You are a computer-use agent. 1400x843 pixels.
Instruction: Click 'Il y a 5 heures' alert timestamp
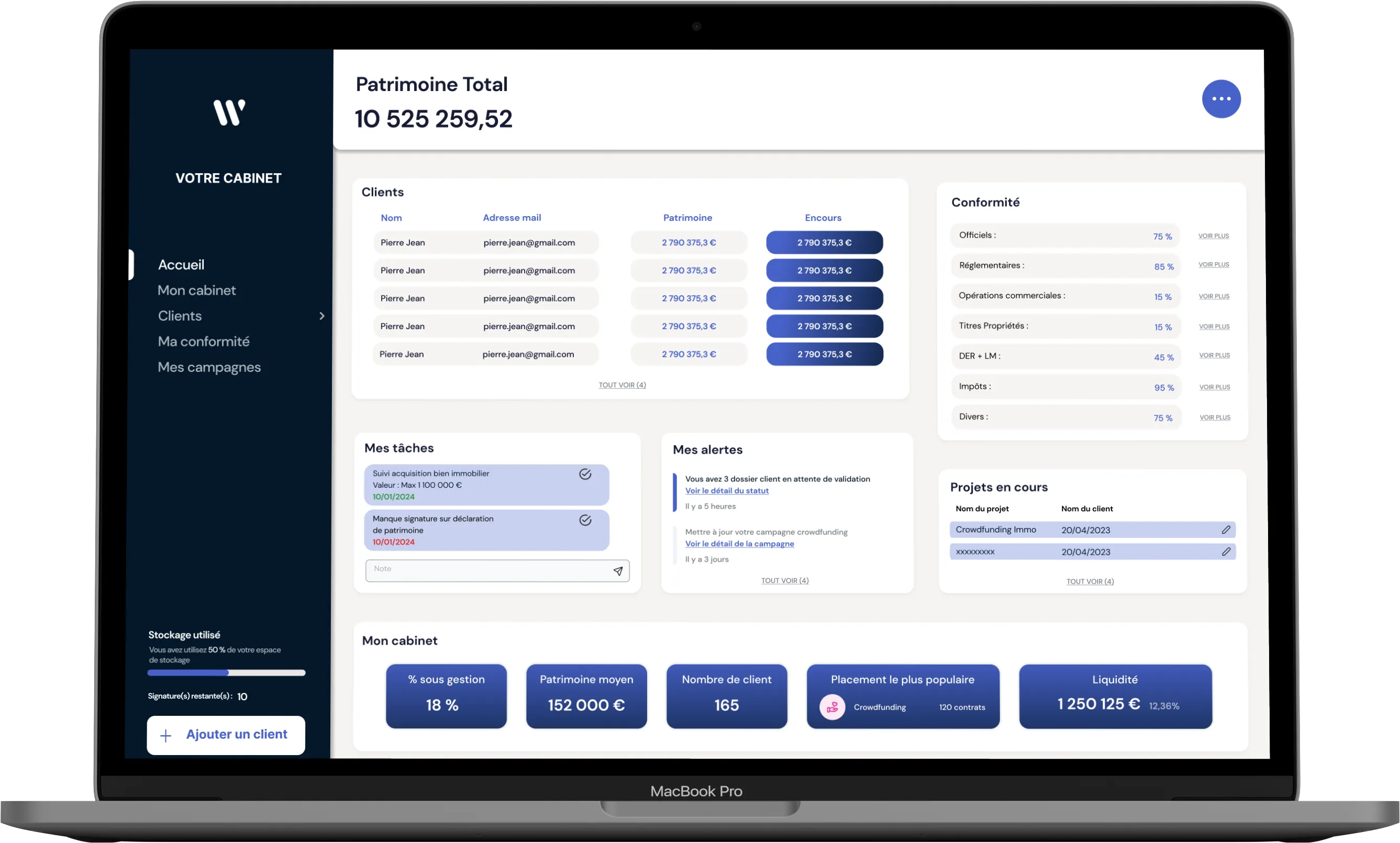tap(710, 506)
